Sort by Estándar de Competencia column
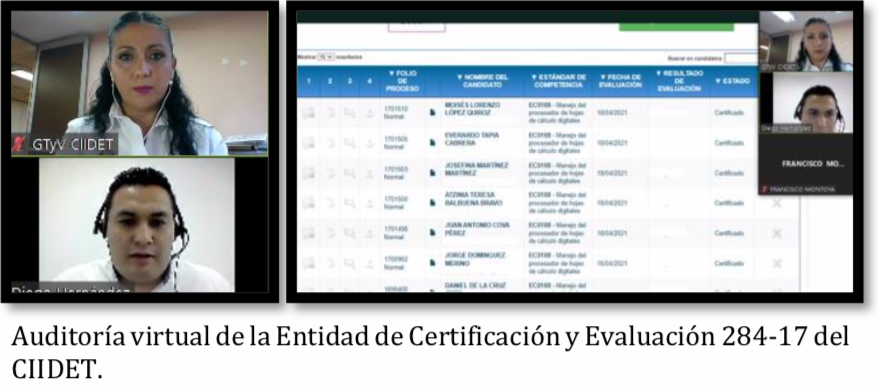Screen dimensions: 878x389 pos(558,81)
